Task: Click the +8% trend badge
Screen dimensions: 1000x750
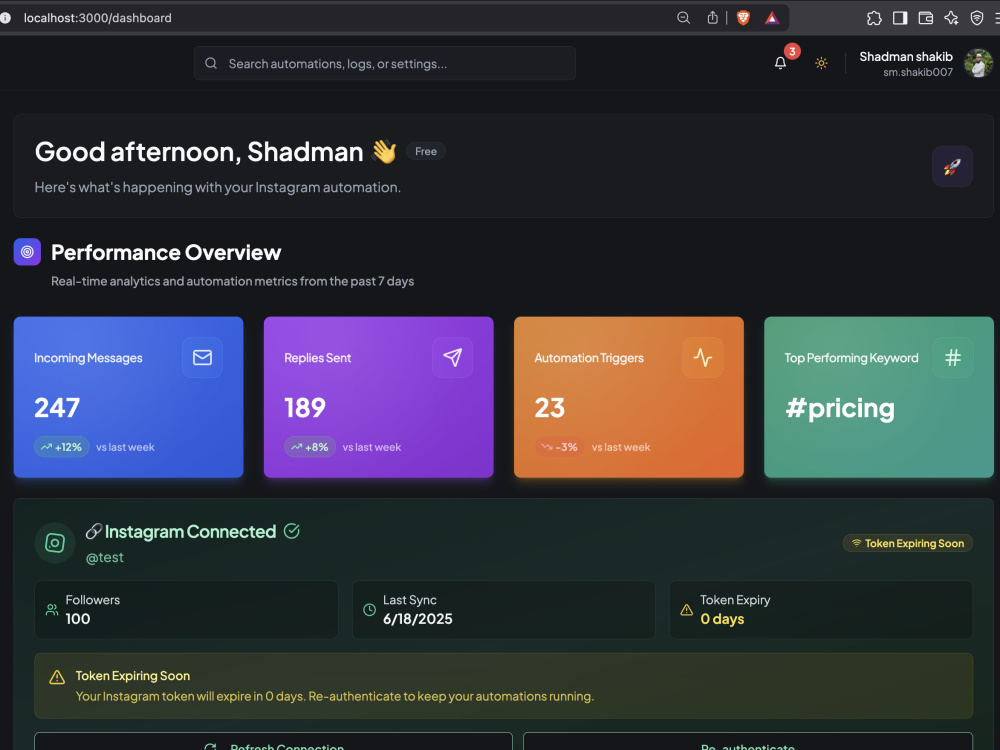Action: point(309,447)
